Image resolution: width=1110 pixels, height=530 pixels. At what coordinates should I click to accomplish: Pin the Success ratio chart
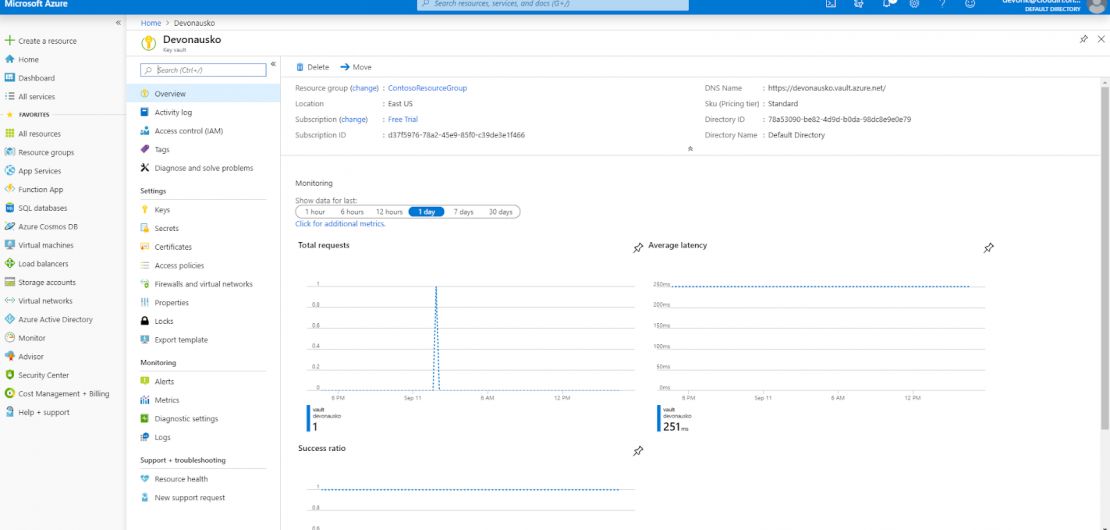click(638, 451)
